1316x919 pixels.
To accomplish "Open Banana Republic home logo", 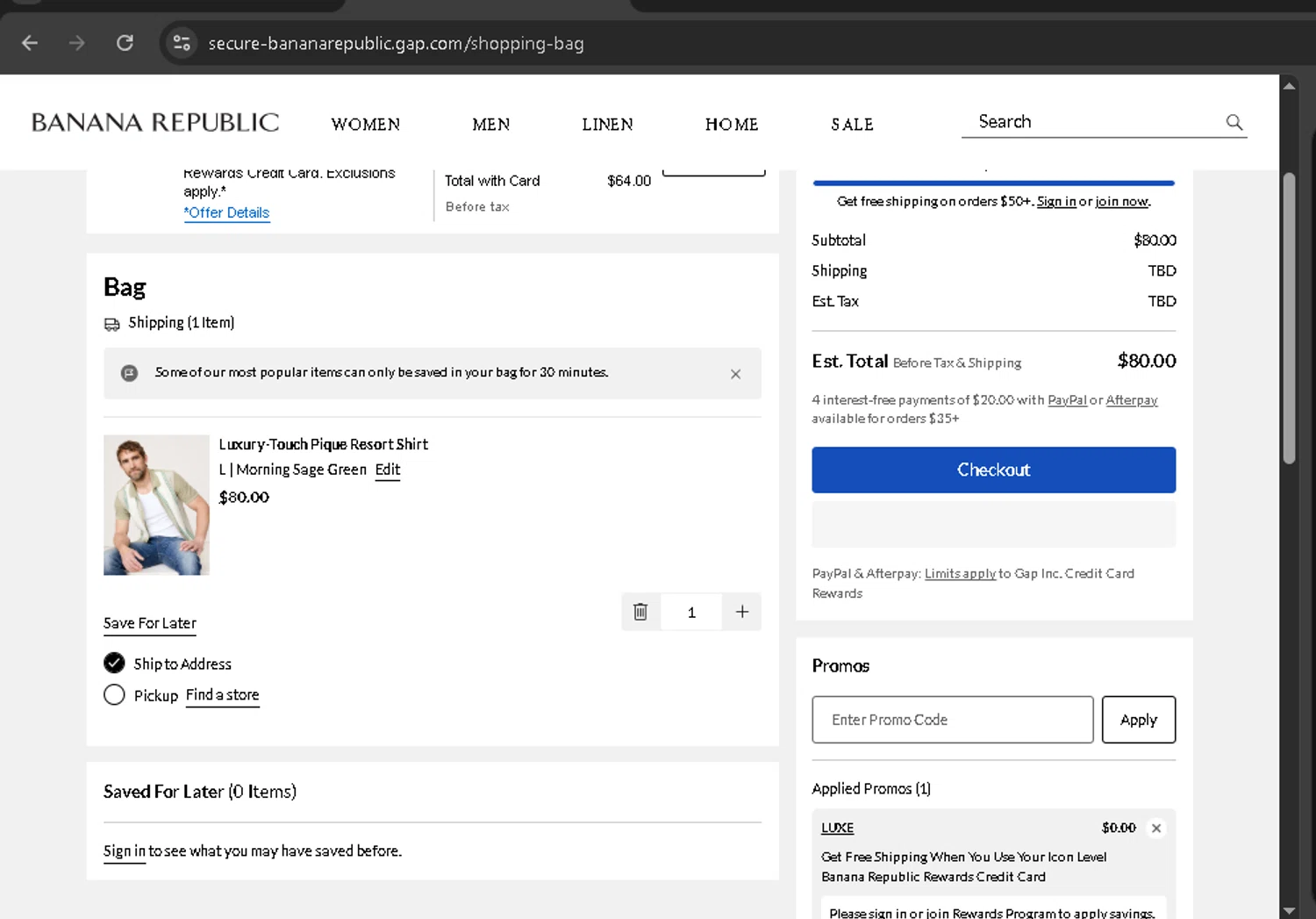I will coord(155,123).
